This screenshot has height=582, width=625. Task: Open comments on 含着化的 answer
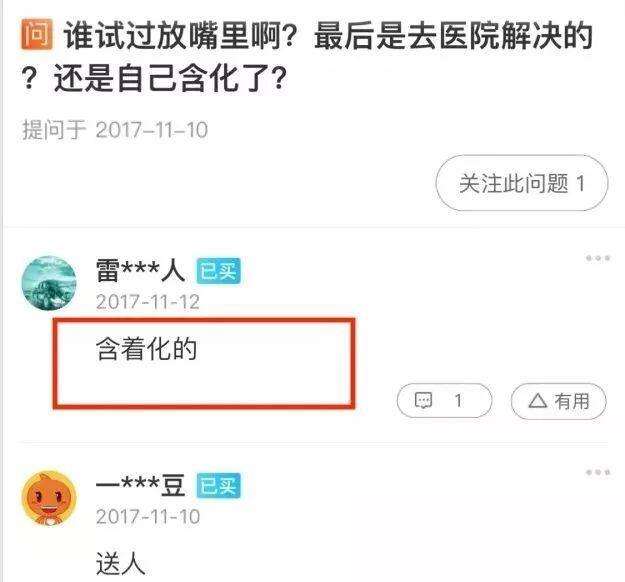[x=444, y=401]
